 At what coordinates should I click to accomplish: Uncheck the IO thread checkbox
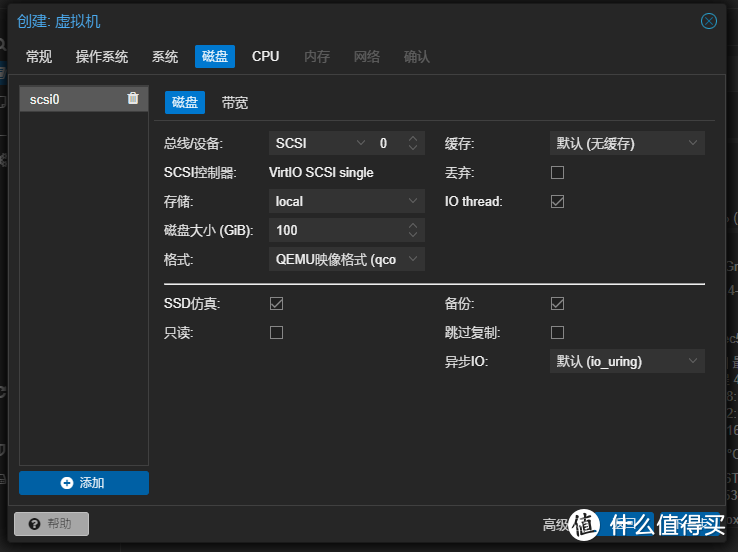click(558, 202)
